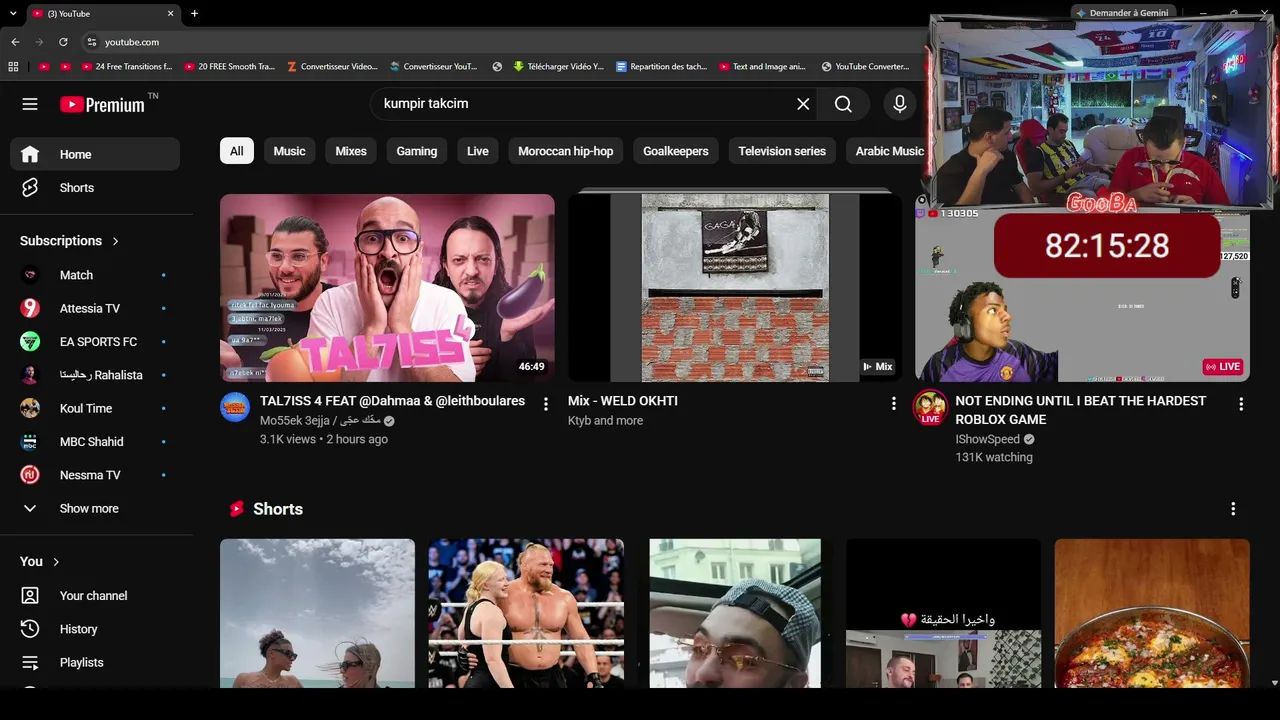Open the 'Télécharger Vidéo Y...' bookmark
Image resolution: width=1280 pixels, height=720 pixels.
coord(558,67)
